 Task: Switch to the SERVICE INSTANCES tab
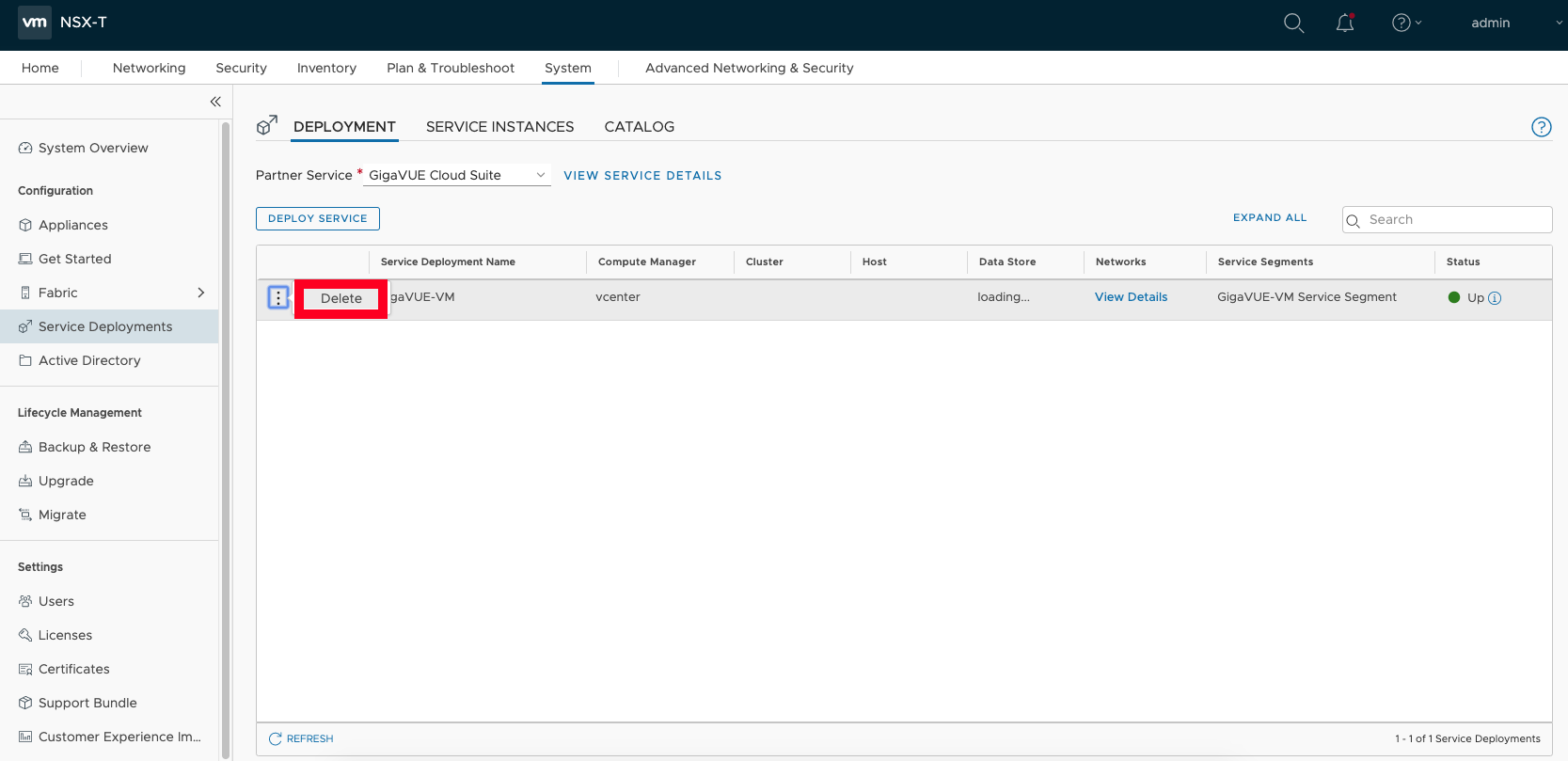pos(499,127)
